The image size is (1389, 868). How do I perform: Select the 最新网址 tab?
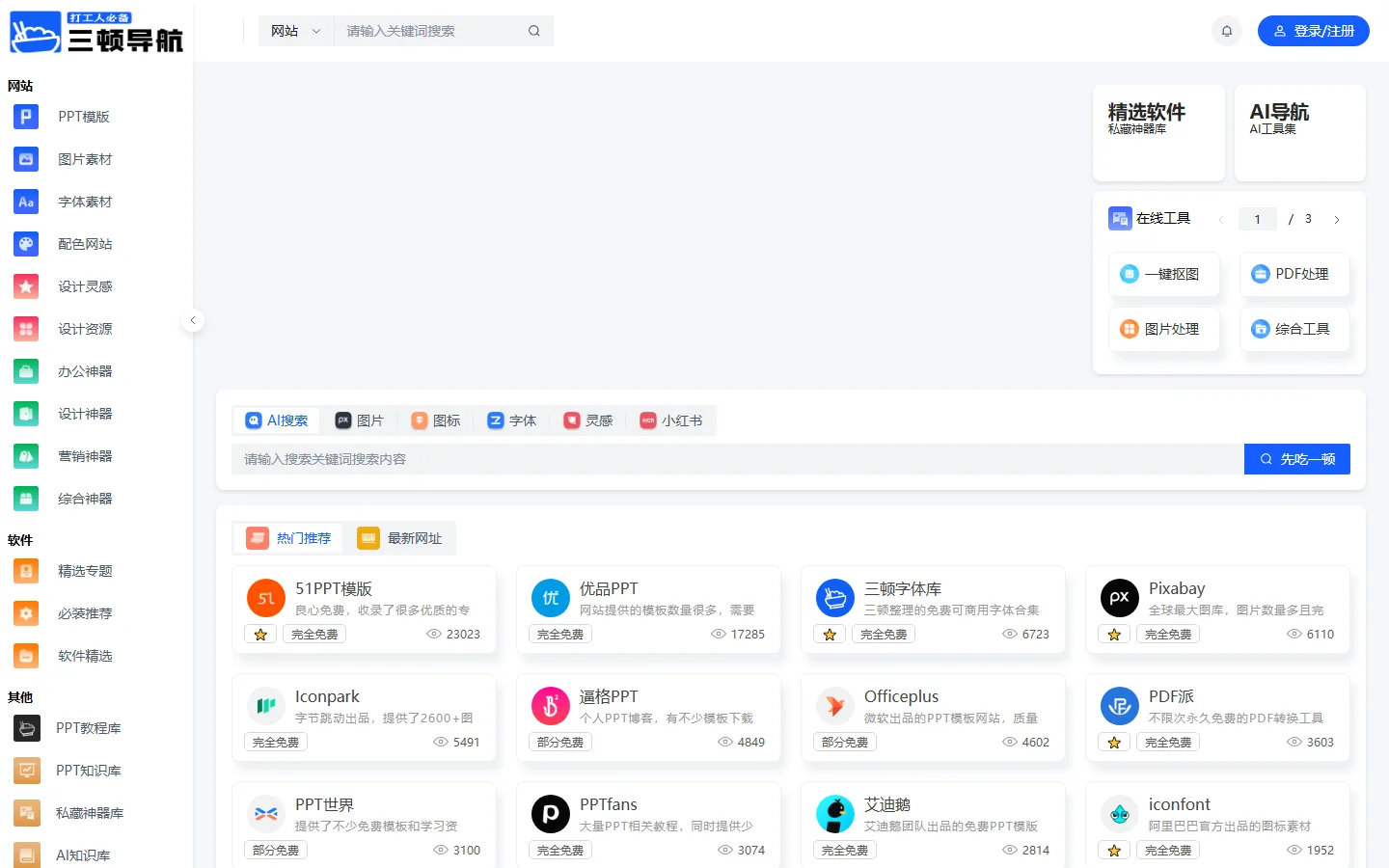399,538
